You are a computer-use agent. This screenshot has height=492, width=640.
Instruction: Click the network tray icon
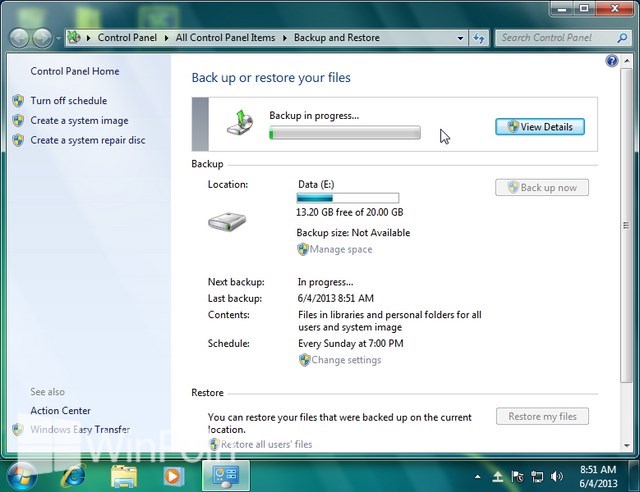(537, 476)
